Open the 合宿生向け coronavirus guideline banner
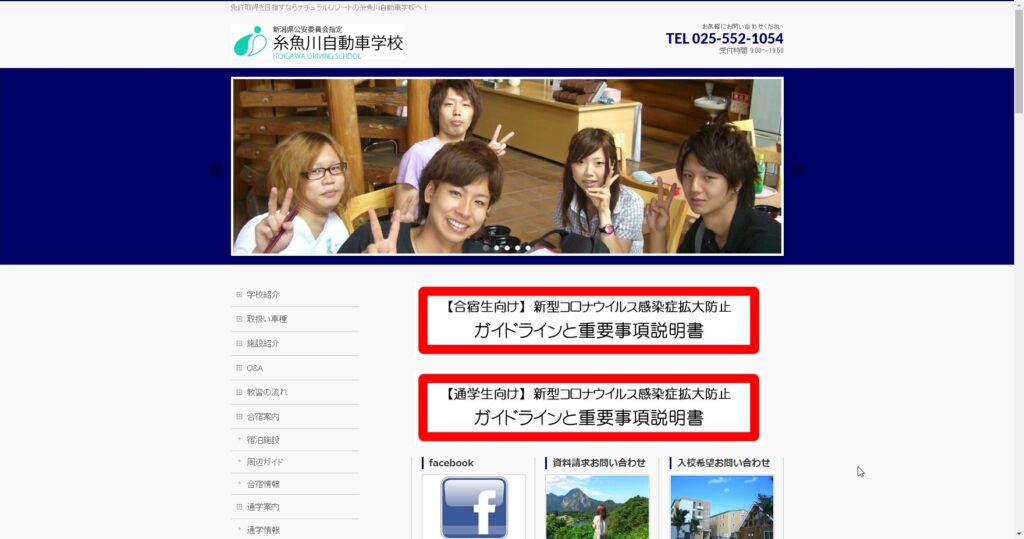 pyautogui.click(x=588, y=320)
